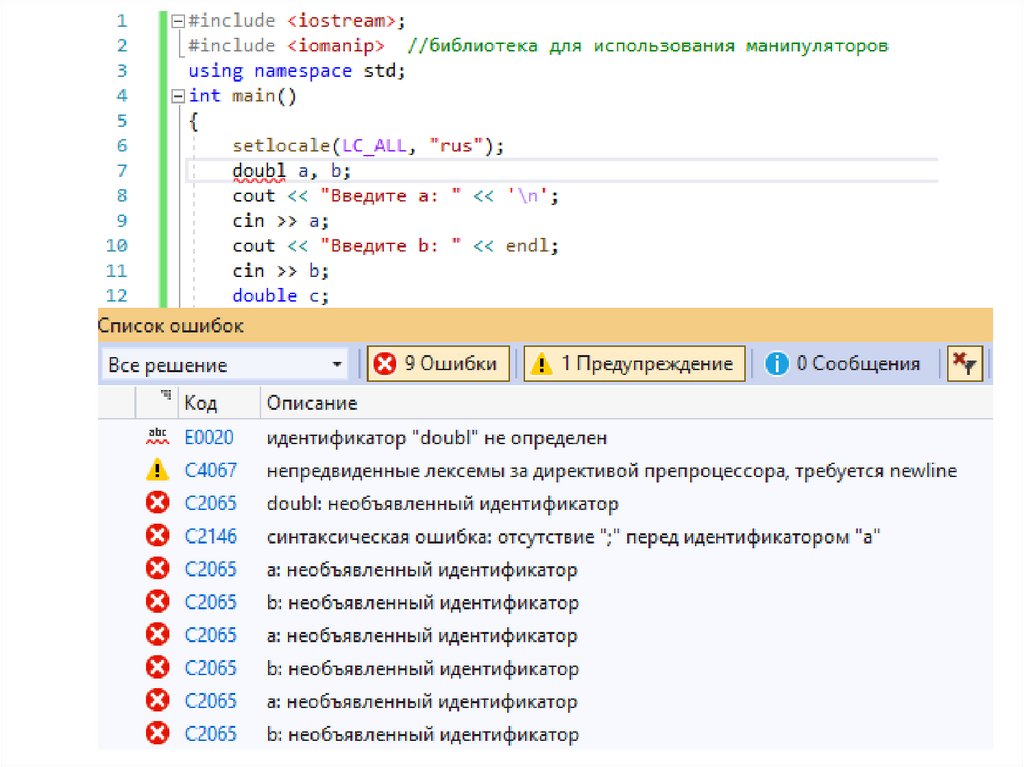Image resolution: width=1024 pixels, height=767 pixels.
Task: Select the "Список ошибок" panel title
Action: click(x=170, y=326)
